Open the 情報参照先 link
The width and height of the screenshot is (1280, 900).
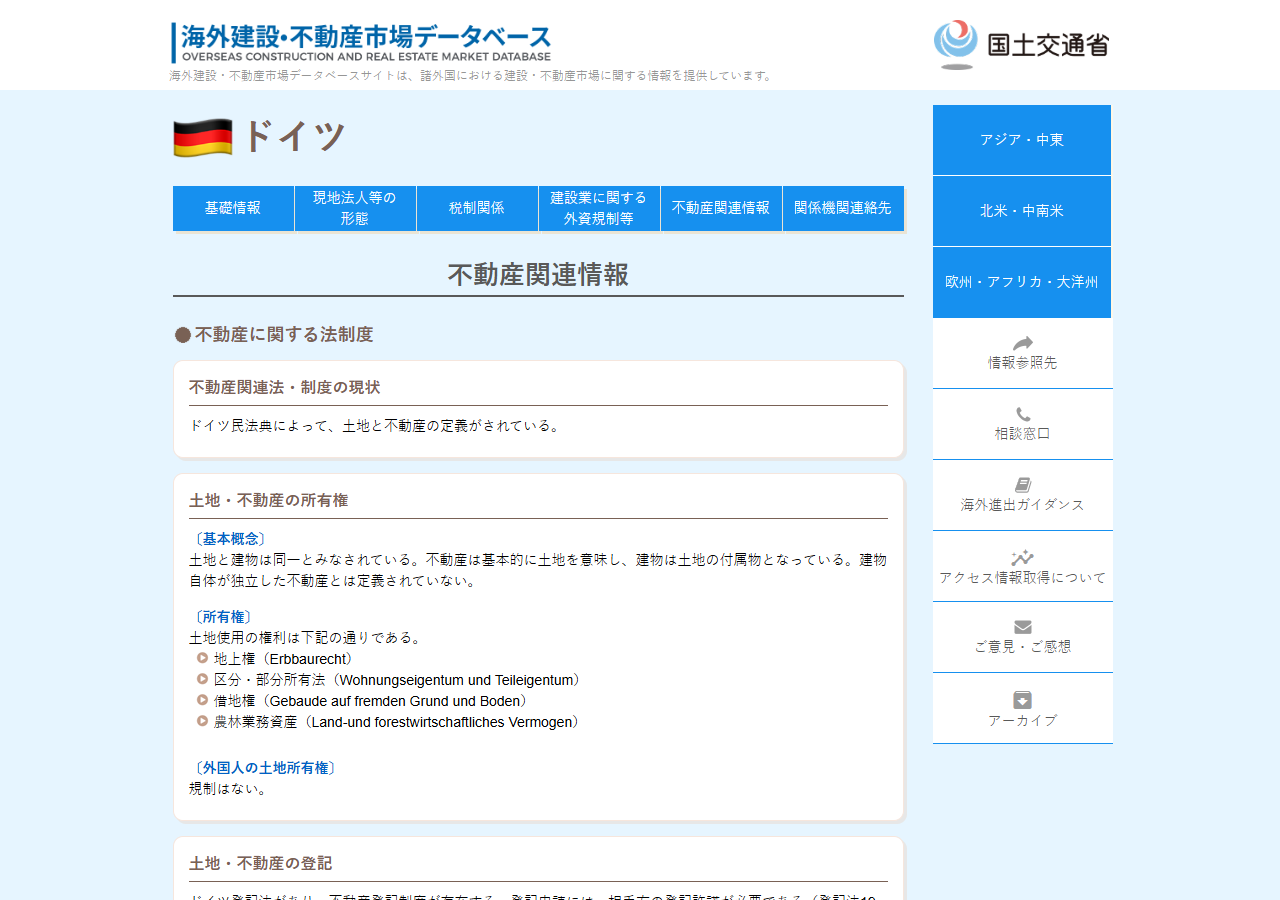coord(1022,353)
